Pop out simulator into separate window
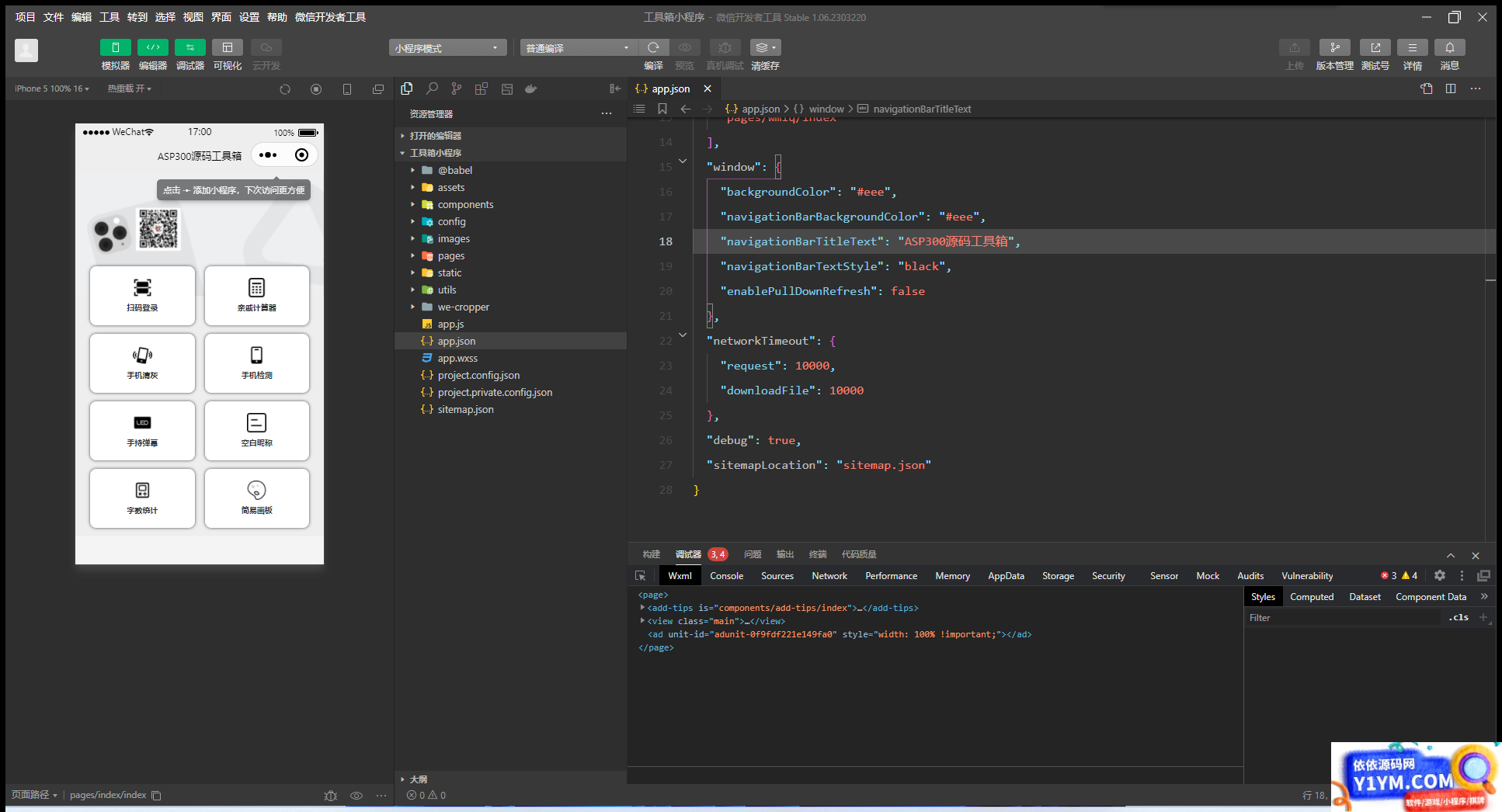 click(x=378, y=89)
